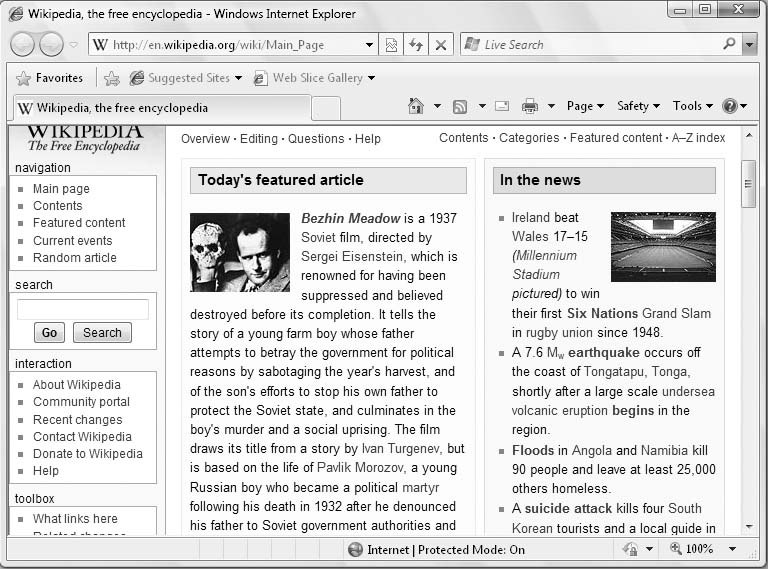Open the Favorites star button

[x=49, y=78]
